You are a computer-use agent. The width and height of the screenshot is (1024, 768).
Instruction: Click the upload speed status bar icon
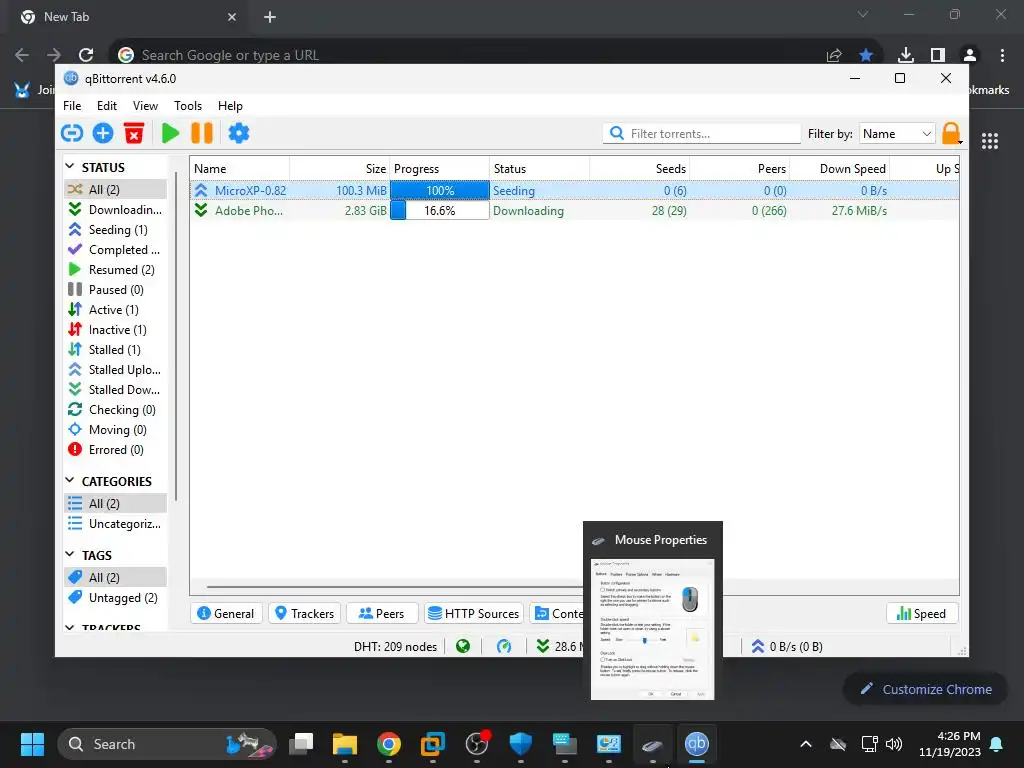click(758, 647)
